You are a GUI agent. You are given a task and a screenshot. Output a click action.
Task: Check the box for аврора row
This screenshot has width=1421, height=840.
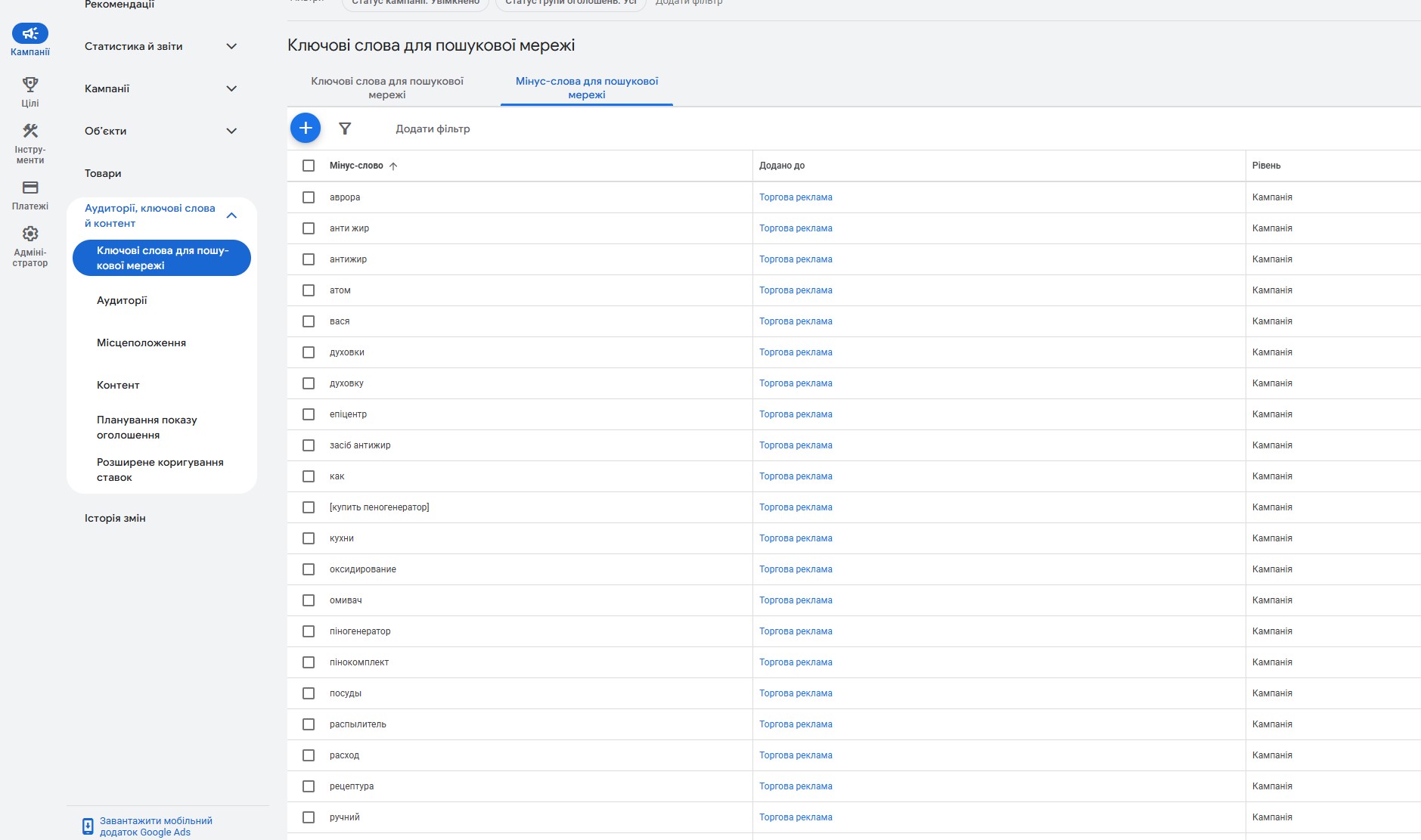pyautogui.click(x=309, y=197)
